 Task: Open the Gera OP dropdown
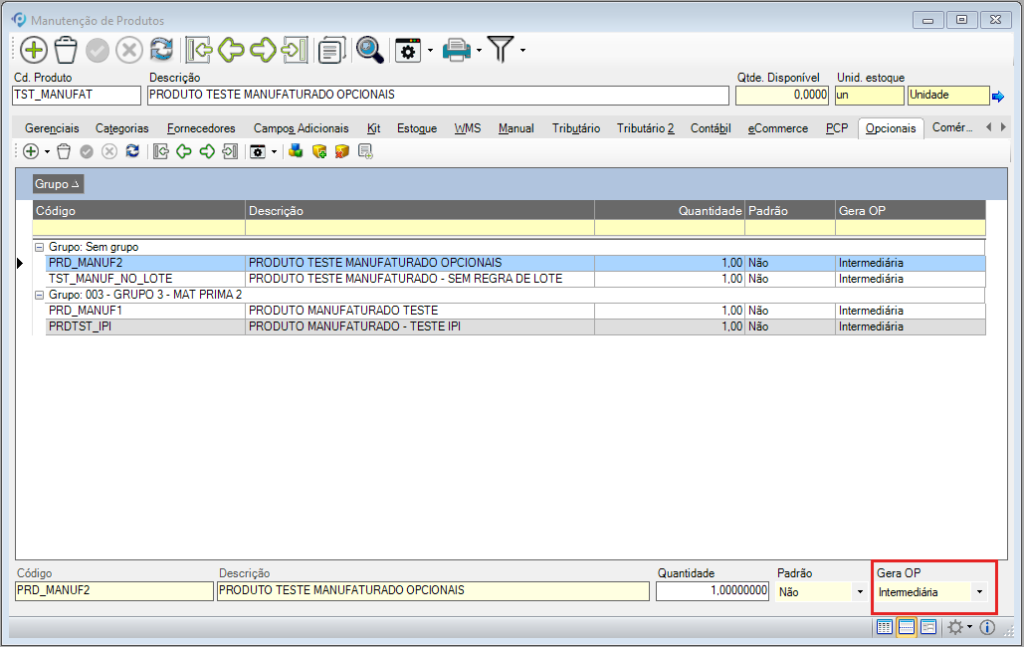(979, 592)
